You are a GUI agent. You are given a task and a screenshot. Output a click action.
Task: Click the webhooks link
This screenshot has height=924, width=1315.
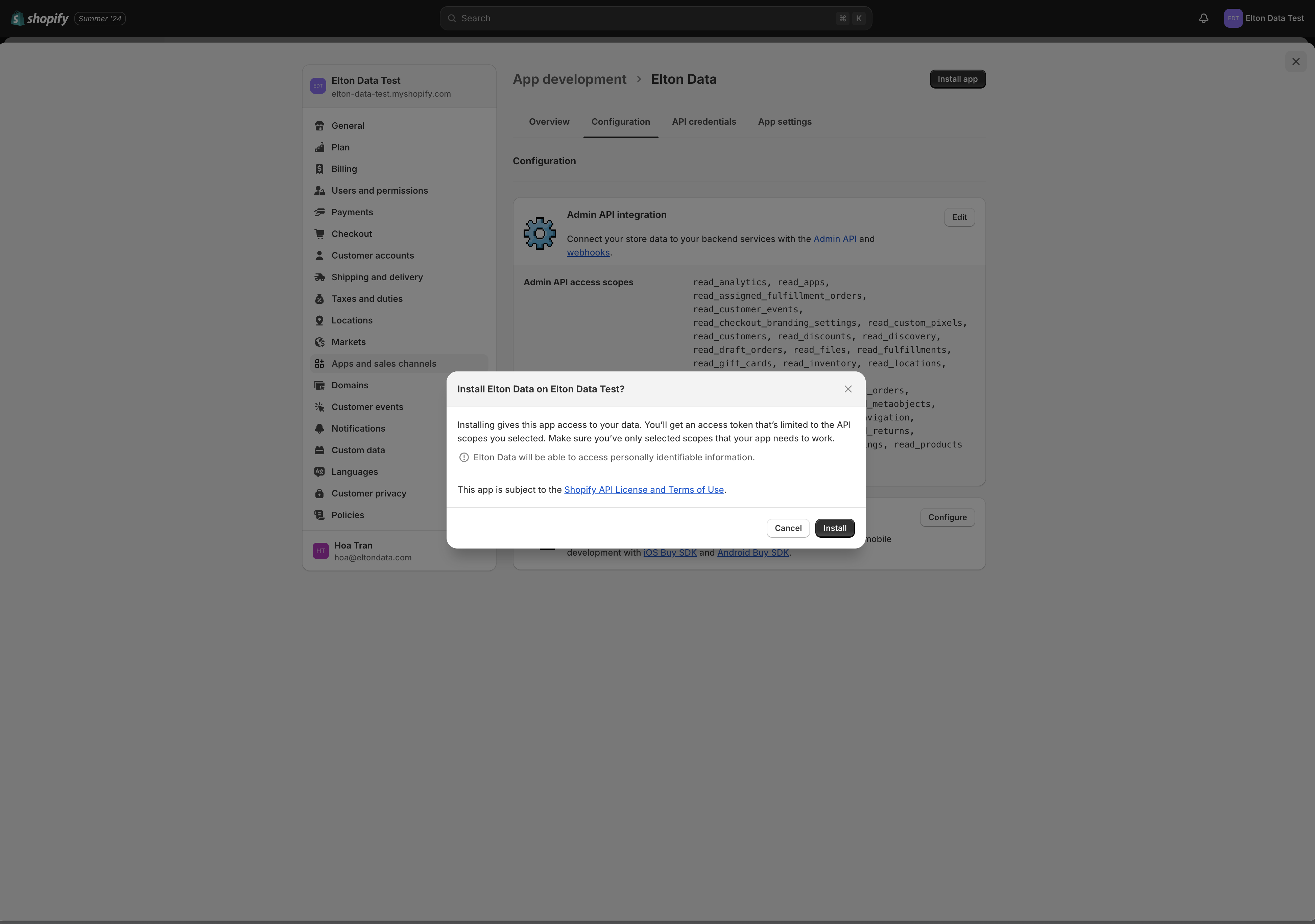588,252
